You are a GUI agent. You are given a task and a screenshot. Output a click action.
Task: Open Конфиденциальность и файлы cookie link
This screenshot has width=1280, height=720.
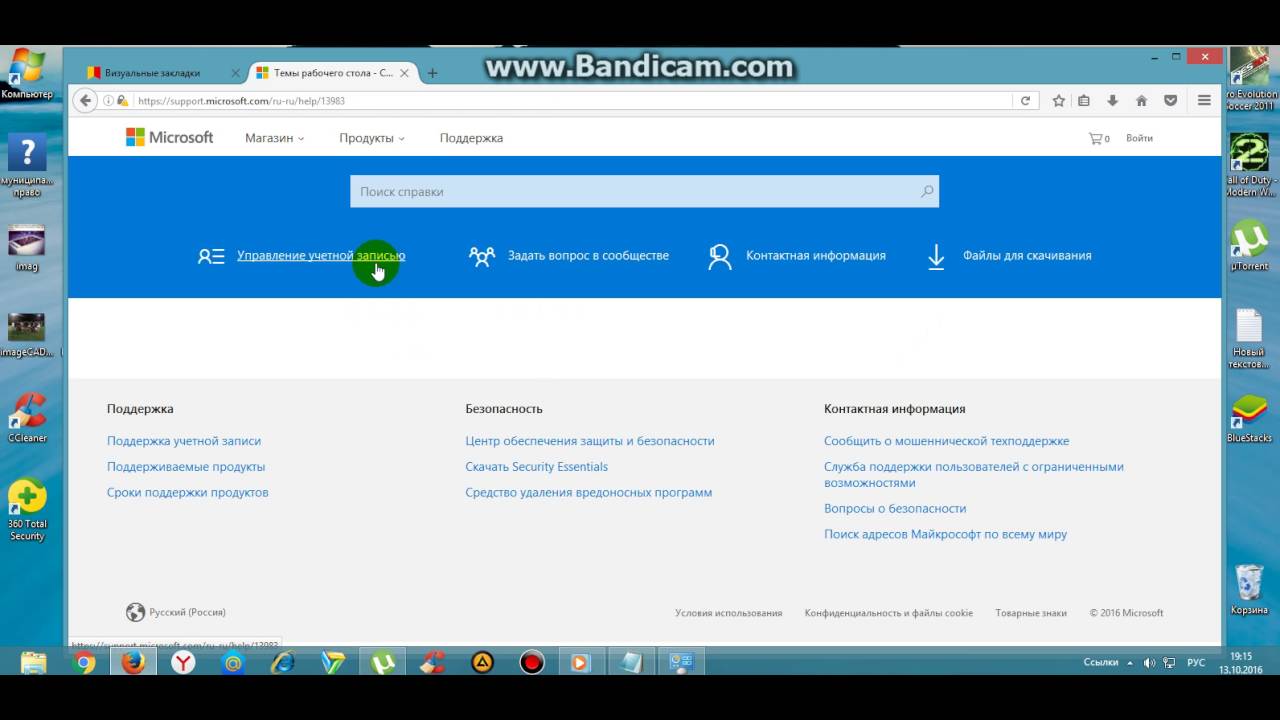889,613
